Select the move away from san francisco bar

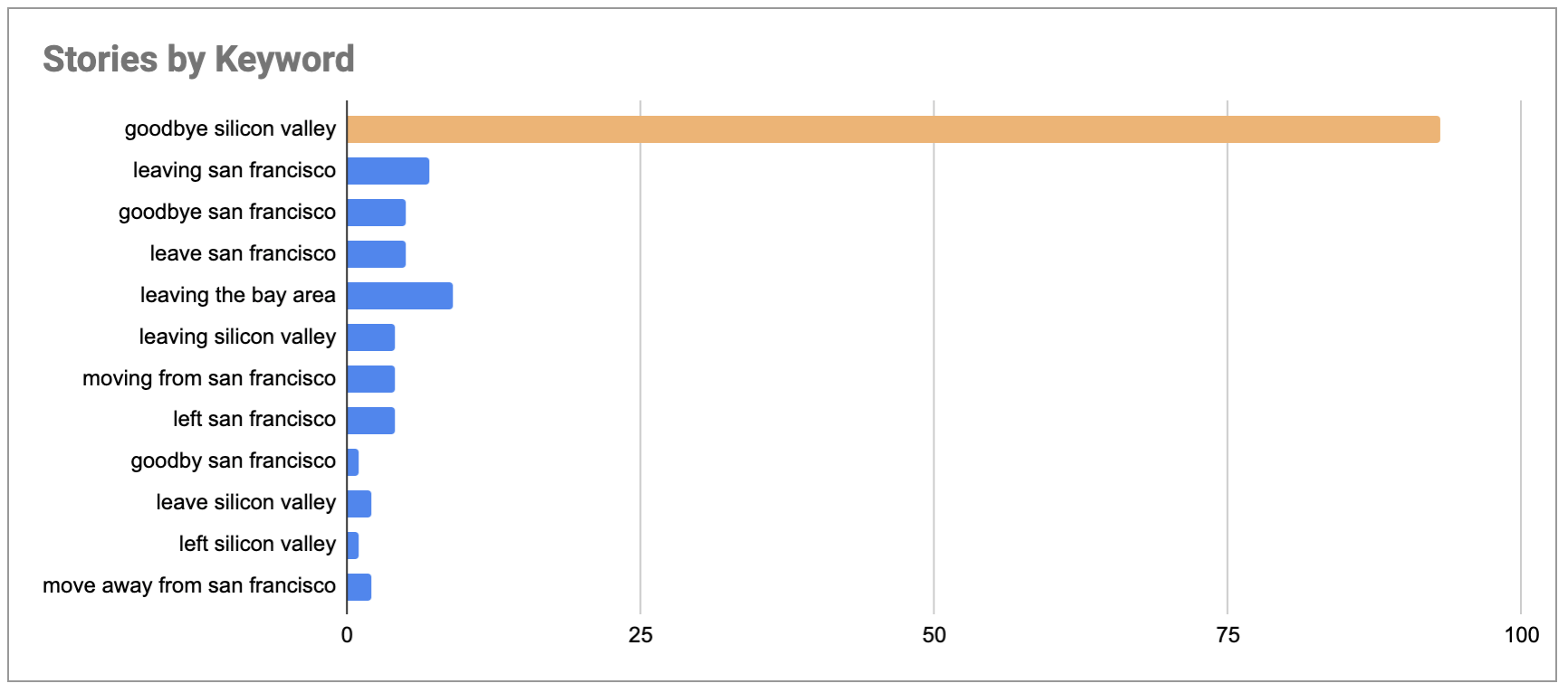(359, 587)
